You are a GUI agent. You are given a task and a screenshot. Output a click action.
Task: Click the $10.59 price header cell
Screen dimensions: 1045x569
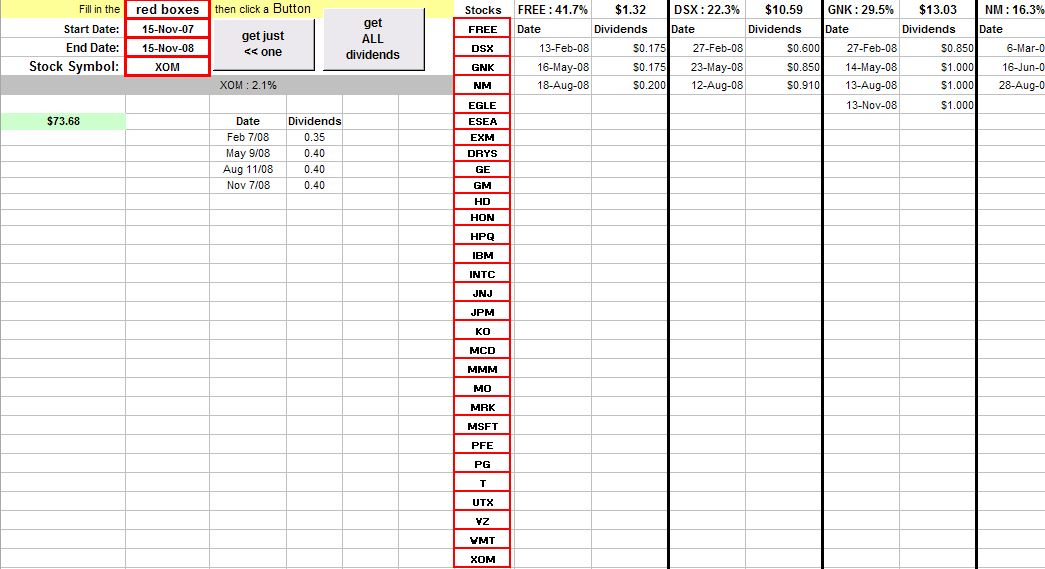point(783,9)
